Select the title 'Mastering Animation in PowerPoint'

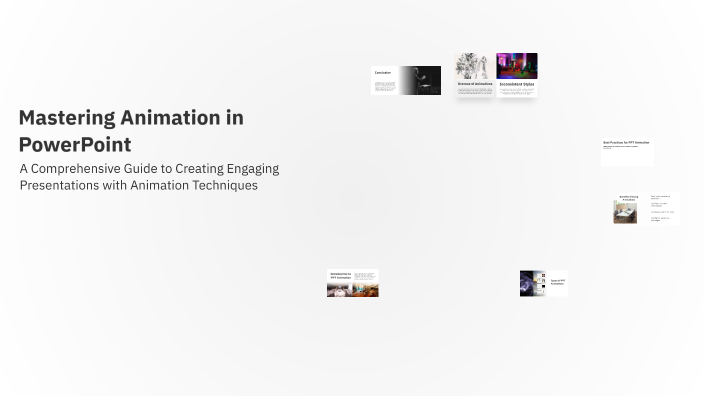131,131
